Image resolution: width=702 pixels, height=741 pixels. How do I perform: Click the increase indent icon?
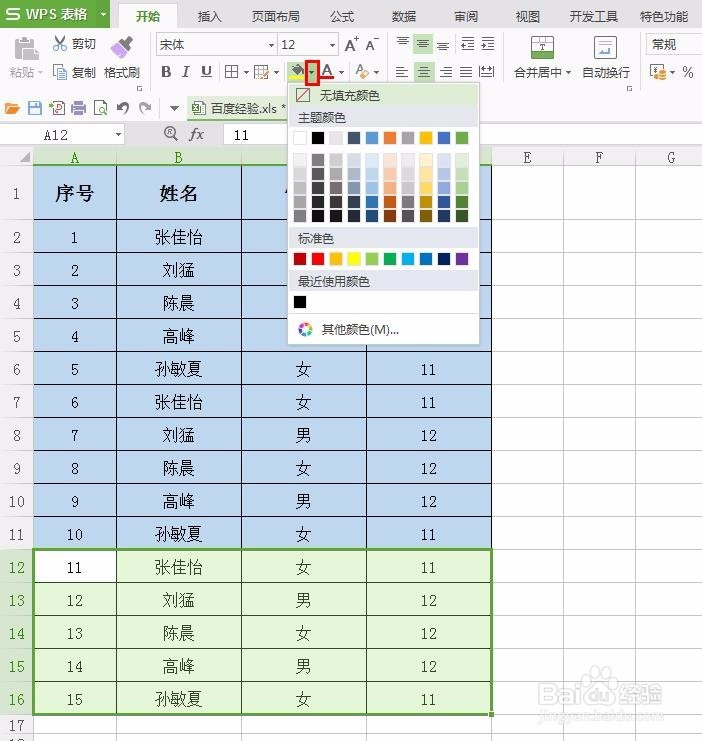[x=487, y=44]
